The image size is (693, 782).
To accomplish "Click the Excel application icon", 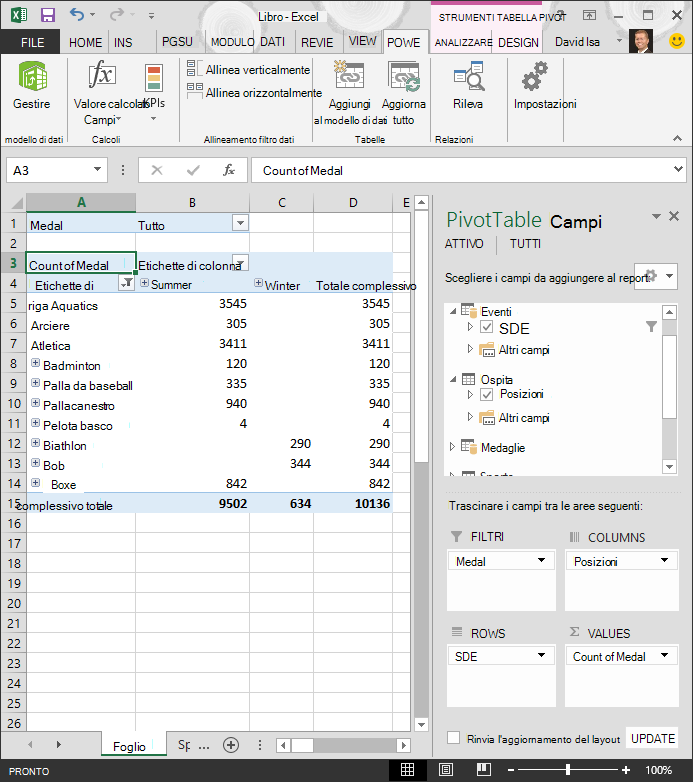I will [x=19, y=15].
